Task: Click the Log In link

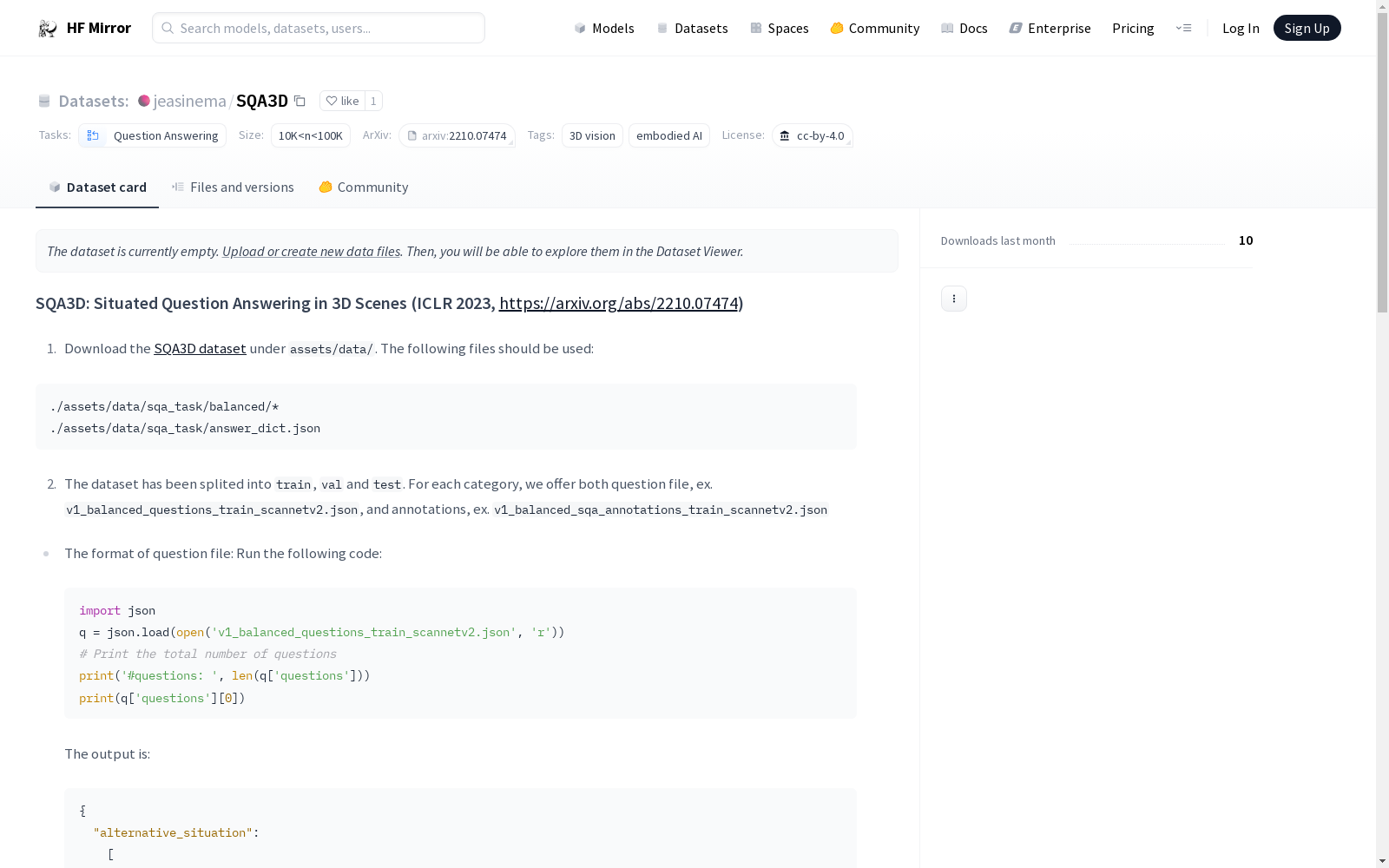Action: [x=1241, y=29]
